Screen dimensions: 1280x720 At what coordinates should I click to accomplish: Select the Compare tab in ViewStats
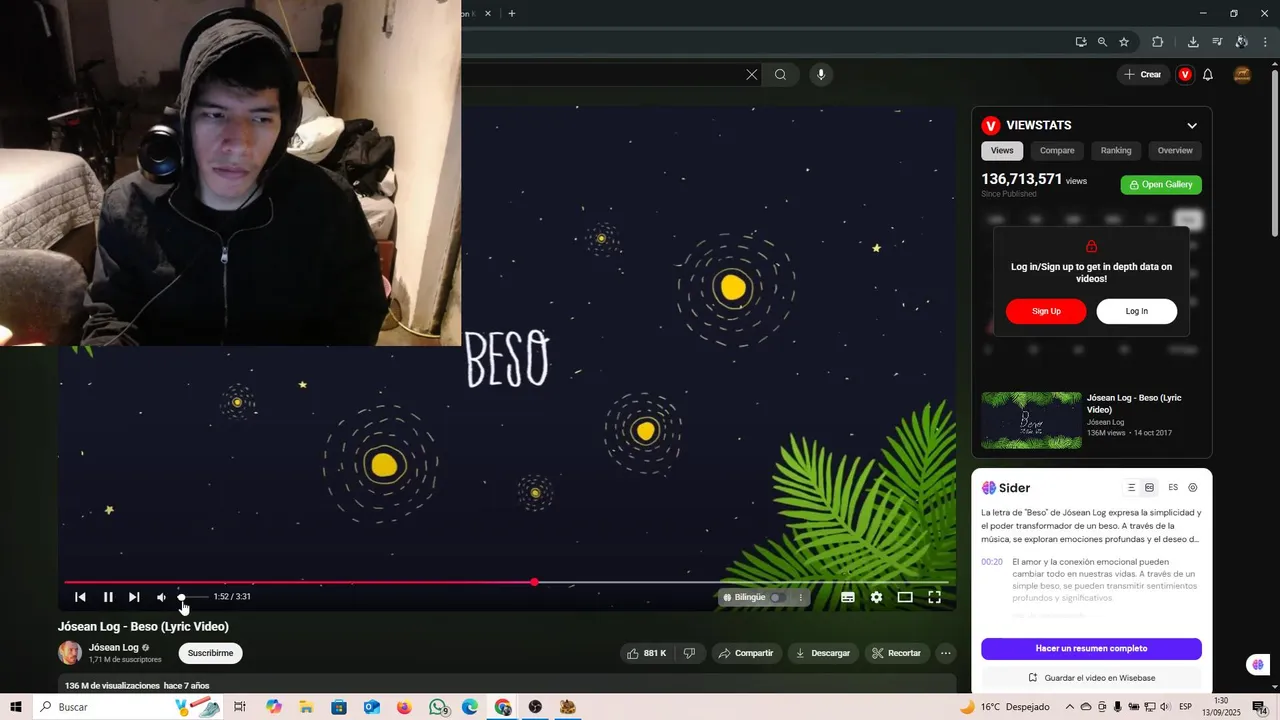point(1057,150)
